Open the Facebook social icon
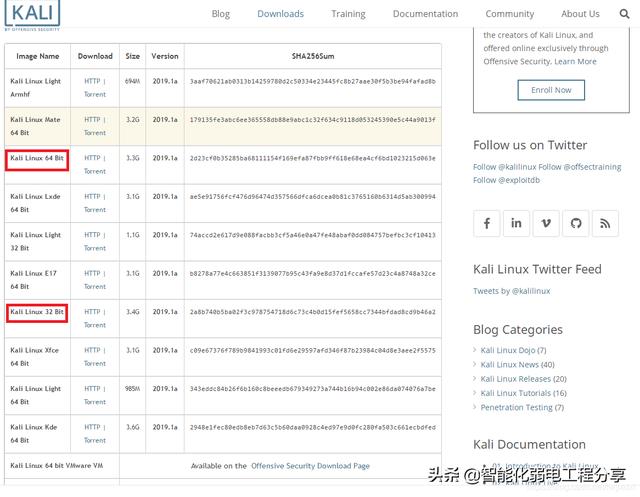 (x=487, y=223)
